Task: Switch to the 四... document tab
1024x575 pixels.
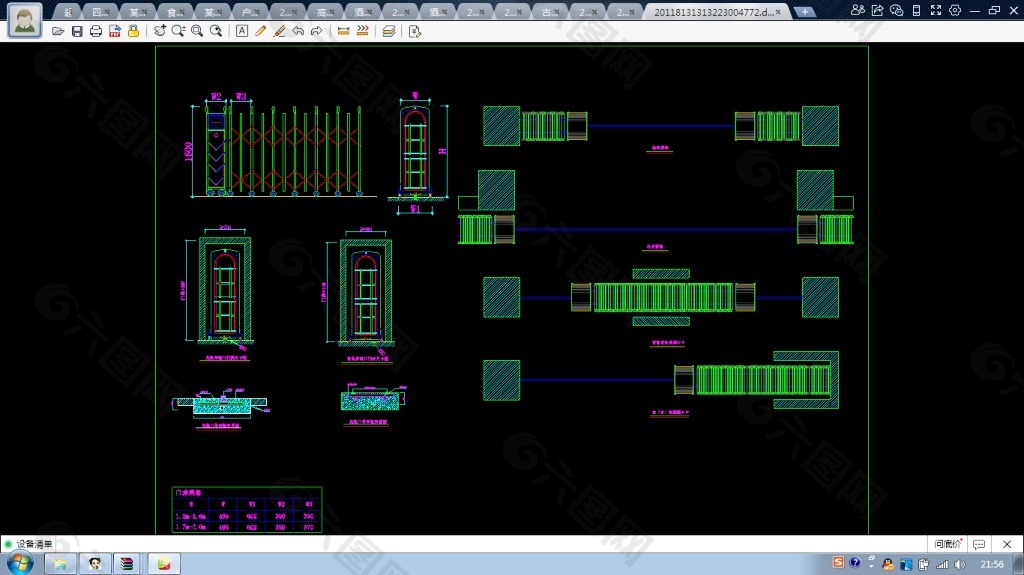Action: [100, 12]
